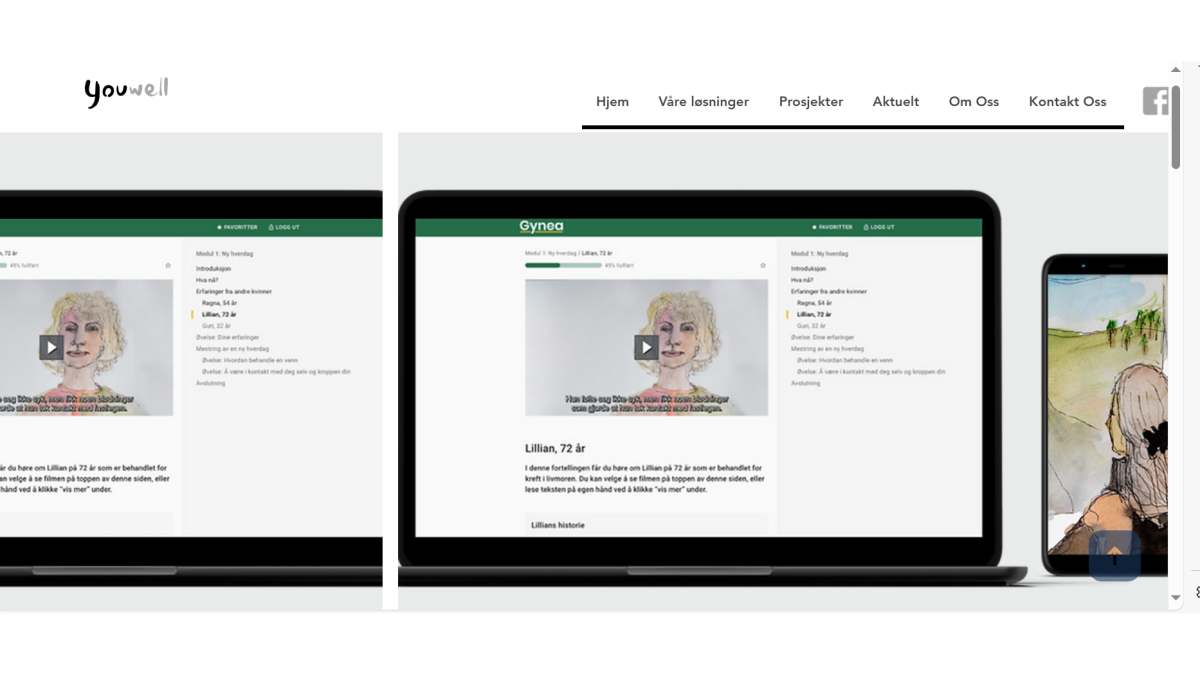Open the Facebook icon link
The height and width of the screenshot is (675, 1200).
pos(1155,101)
